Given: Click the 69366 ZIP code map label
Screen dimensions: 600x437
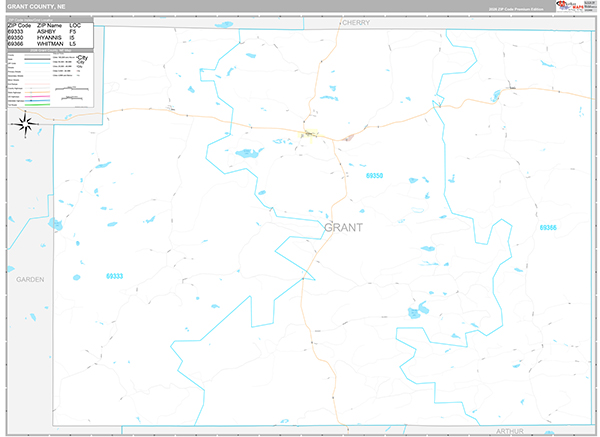Looking at the screenshot, I should click(549, 228).
